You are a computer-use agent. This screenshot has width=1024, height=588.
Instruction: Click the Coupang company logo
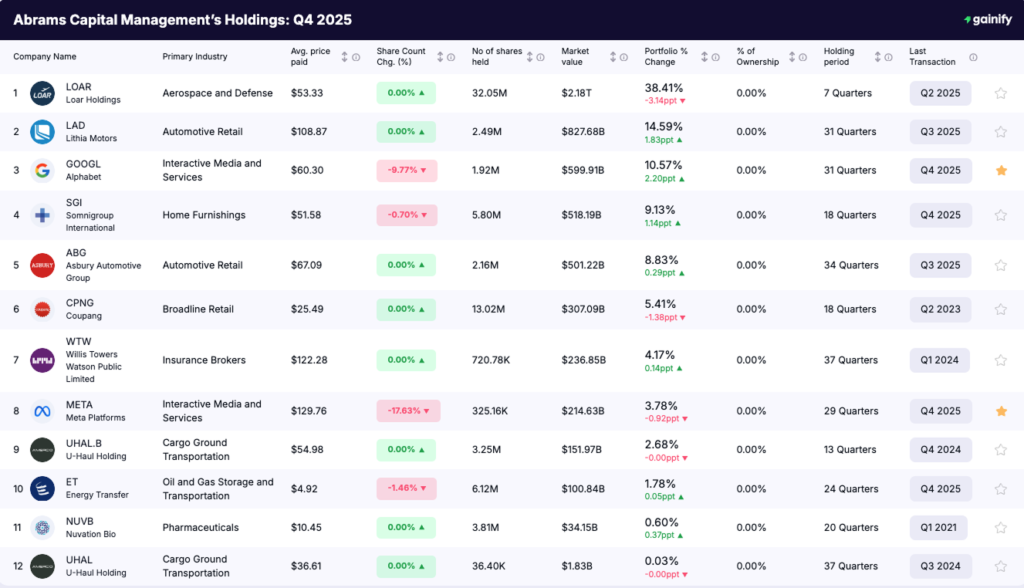pos(41,309)
